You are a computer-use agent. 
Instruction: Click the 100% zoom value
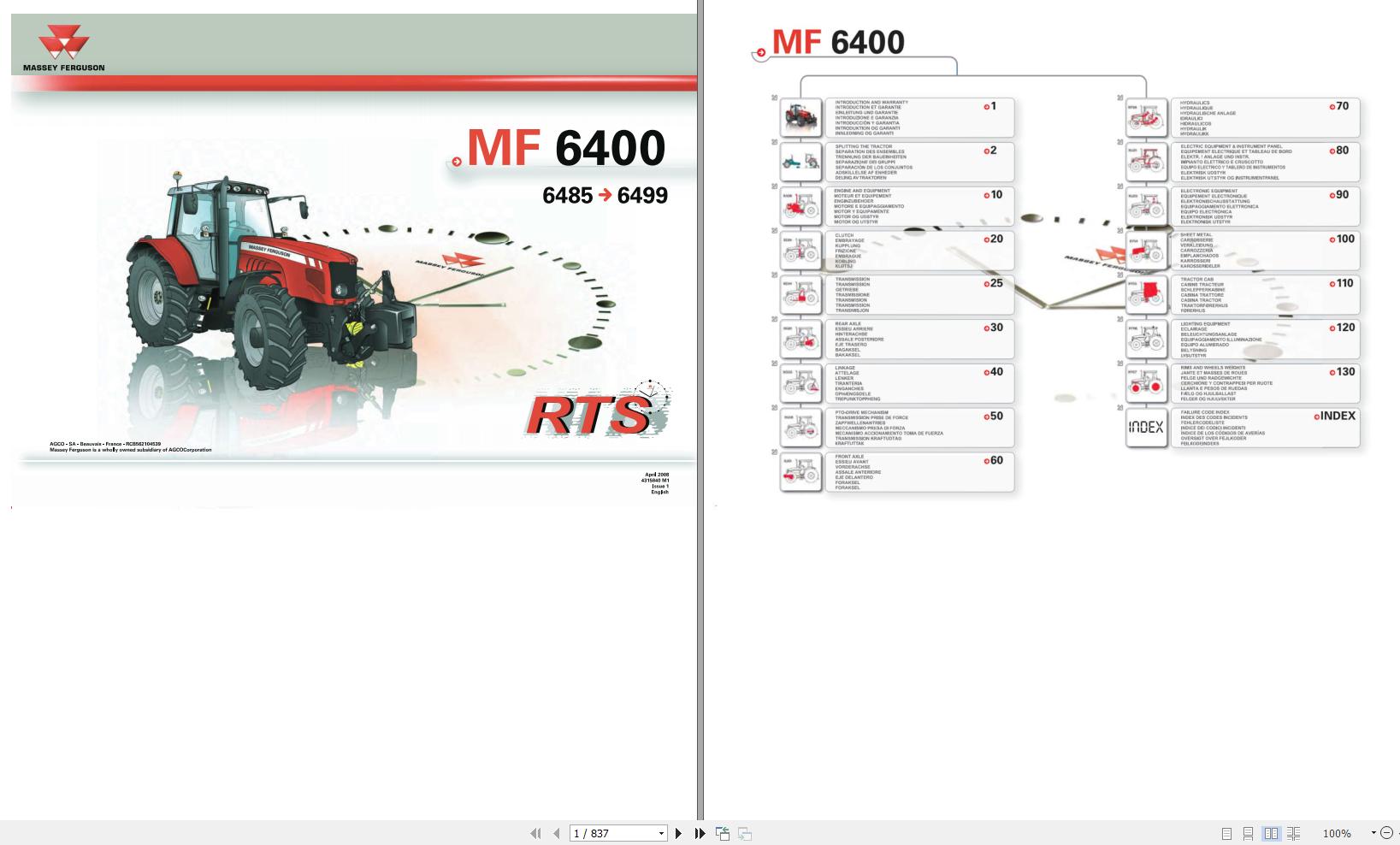coord(1337,833)
